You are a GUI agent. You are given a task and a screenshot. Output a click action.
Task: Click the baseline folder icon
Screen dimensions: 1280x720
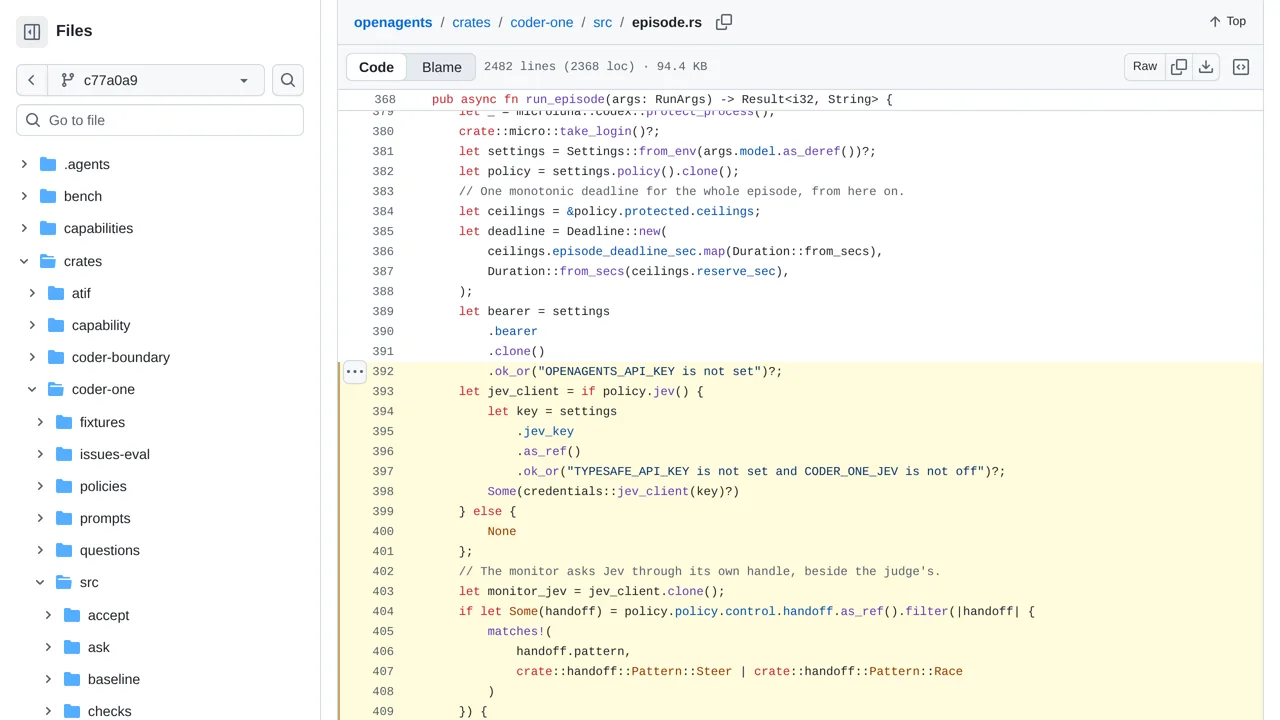72,679
